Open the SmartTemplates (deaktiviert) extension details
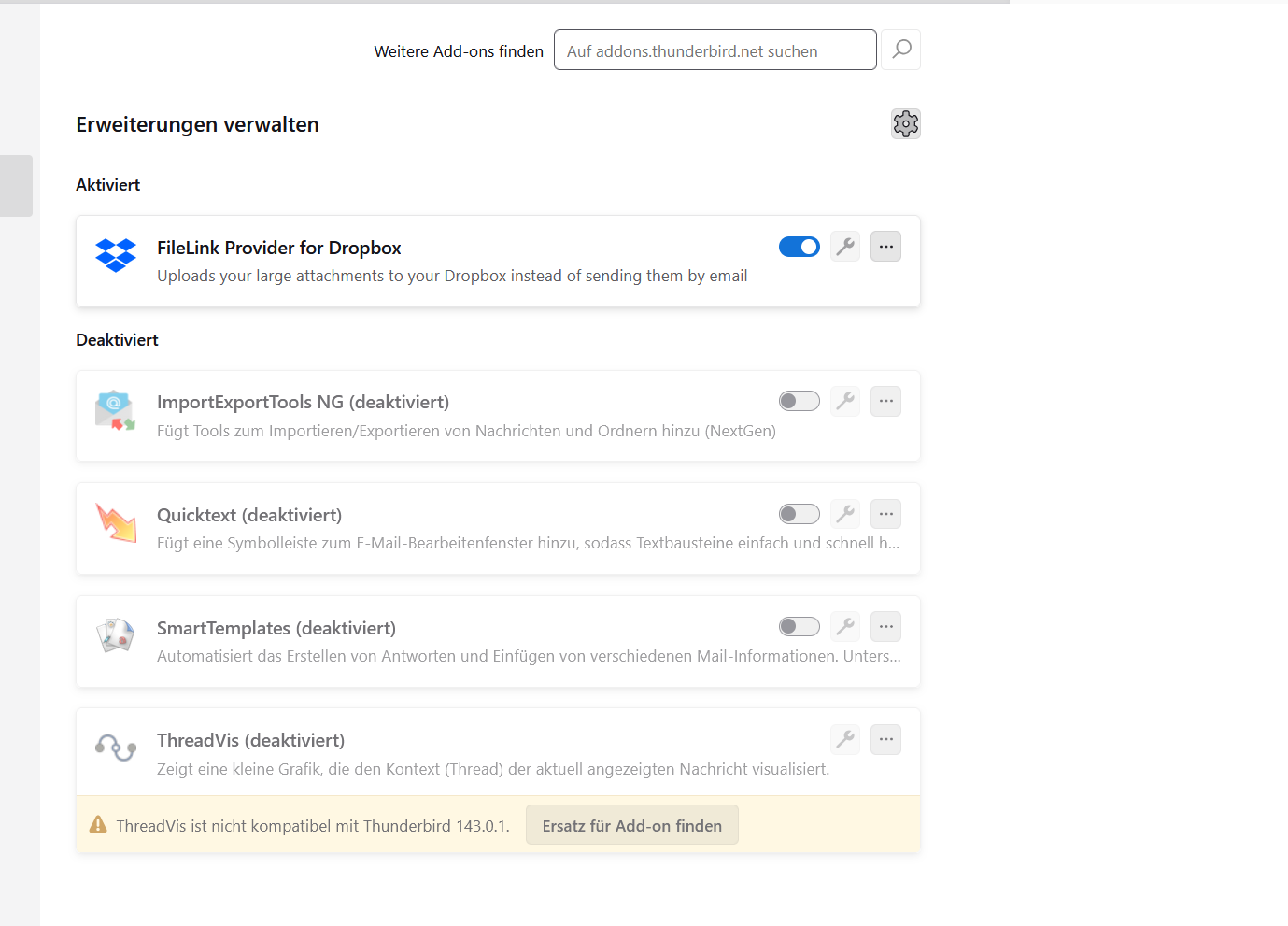Viewport: 1288px width, 926px height. 276,628
